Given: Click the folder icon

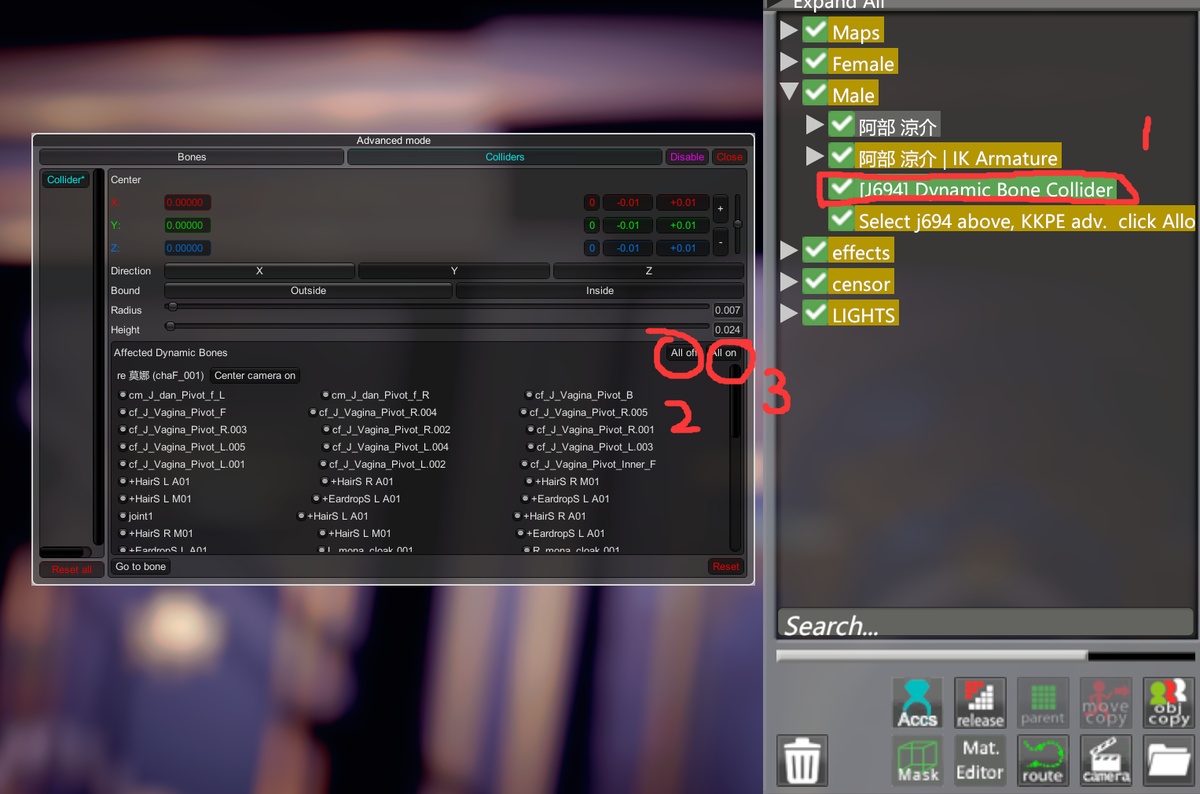Looking at the screenshot, I should [x=1167, y=762].
